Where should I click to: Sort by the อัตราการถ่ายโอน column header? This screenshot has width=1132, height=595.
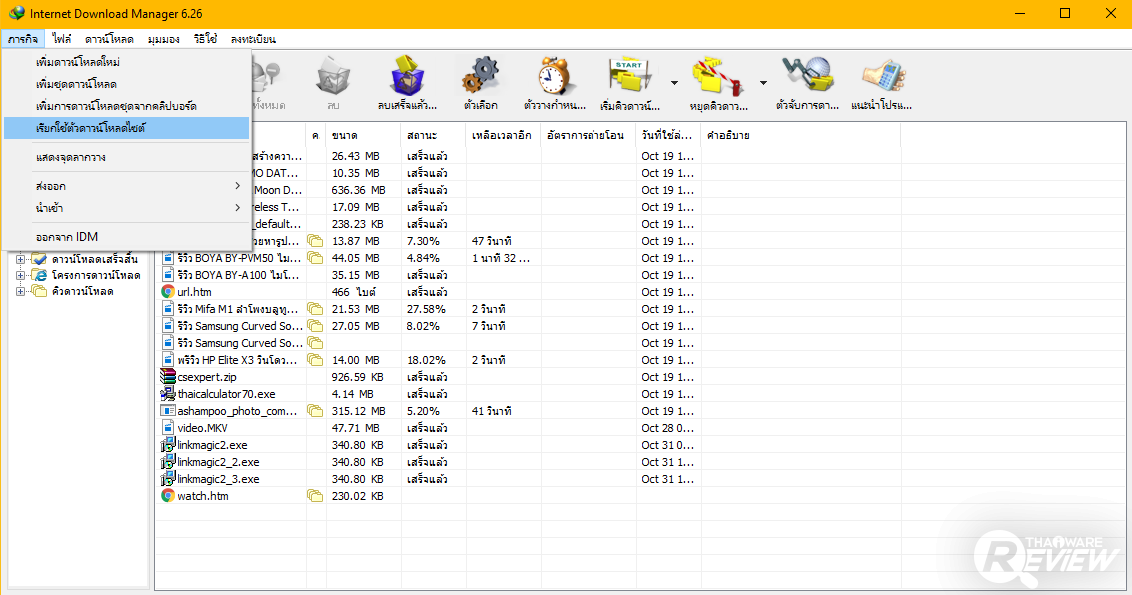[588, 135]
